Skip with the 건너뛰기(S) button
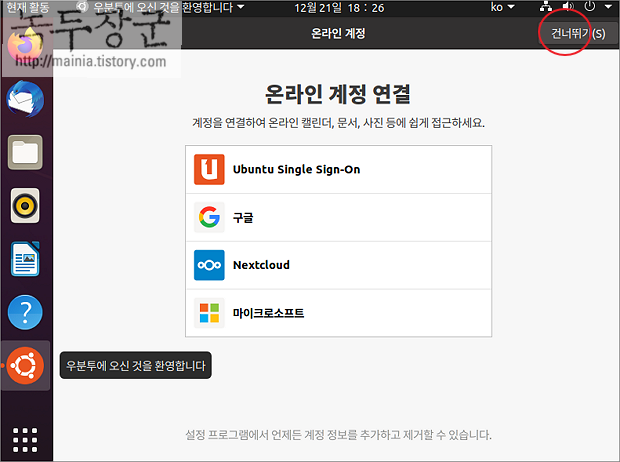The width and height of the screenshot is (620, 462). pyautogui.click(x=578, y=34)
